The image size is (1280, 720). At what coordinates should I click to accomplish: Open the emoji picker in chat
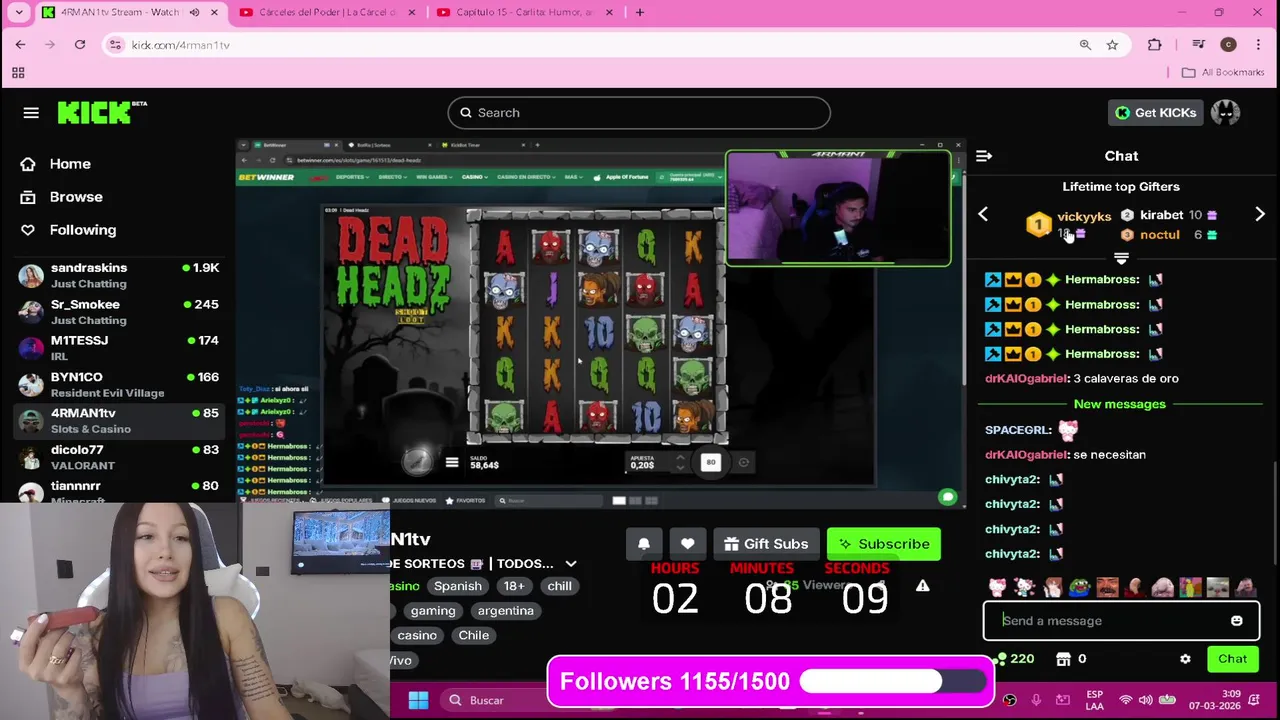click(1237, 621)
